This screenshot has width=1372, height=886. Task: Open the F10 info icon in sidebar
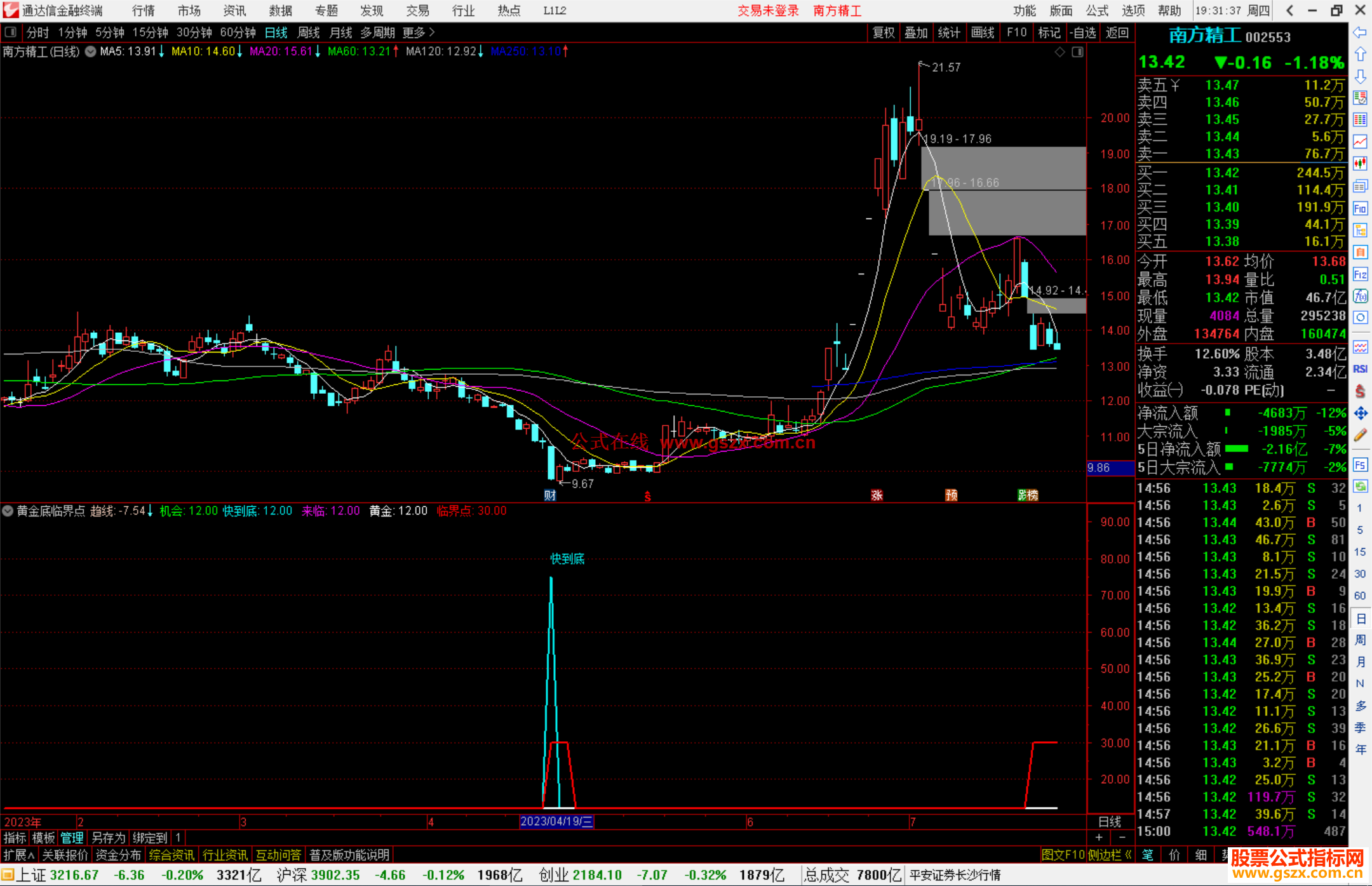pyautogui.click(x=1360, y=208)
